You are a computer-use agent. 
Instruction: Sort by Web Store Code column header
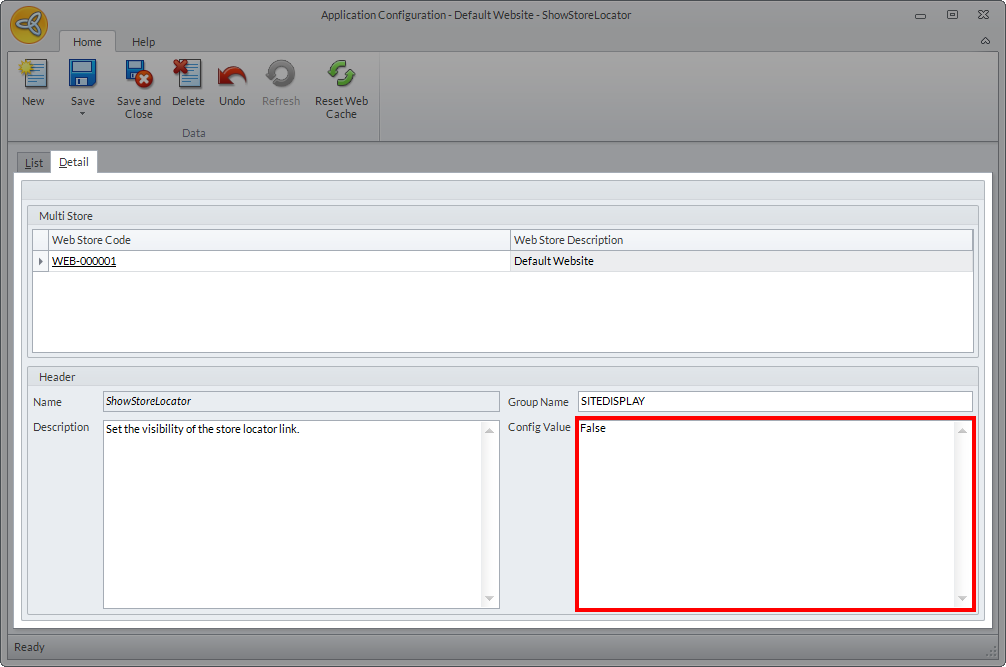[280, 240]
